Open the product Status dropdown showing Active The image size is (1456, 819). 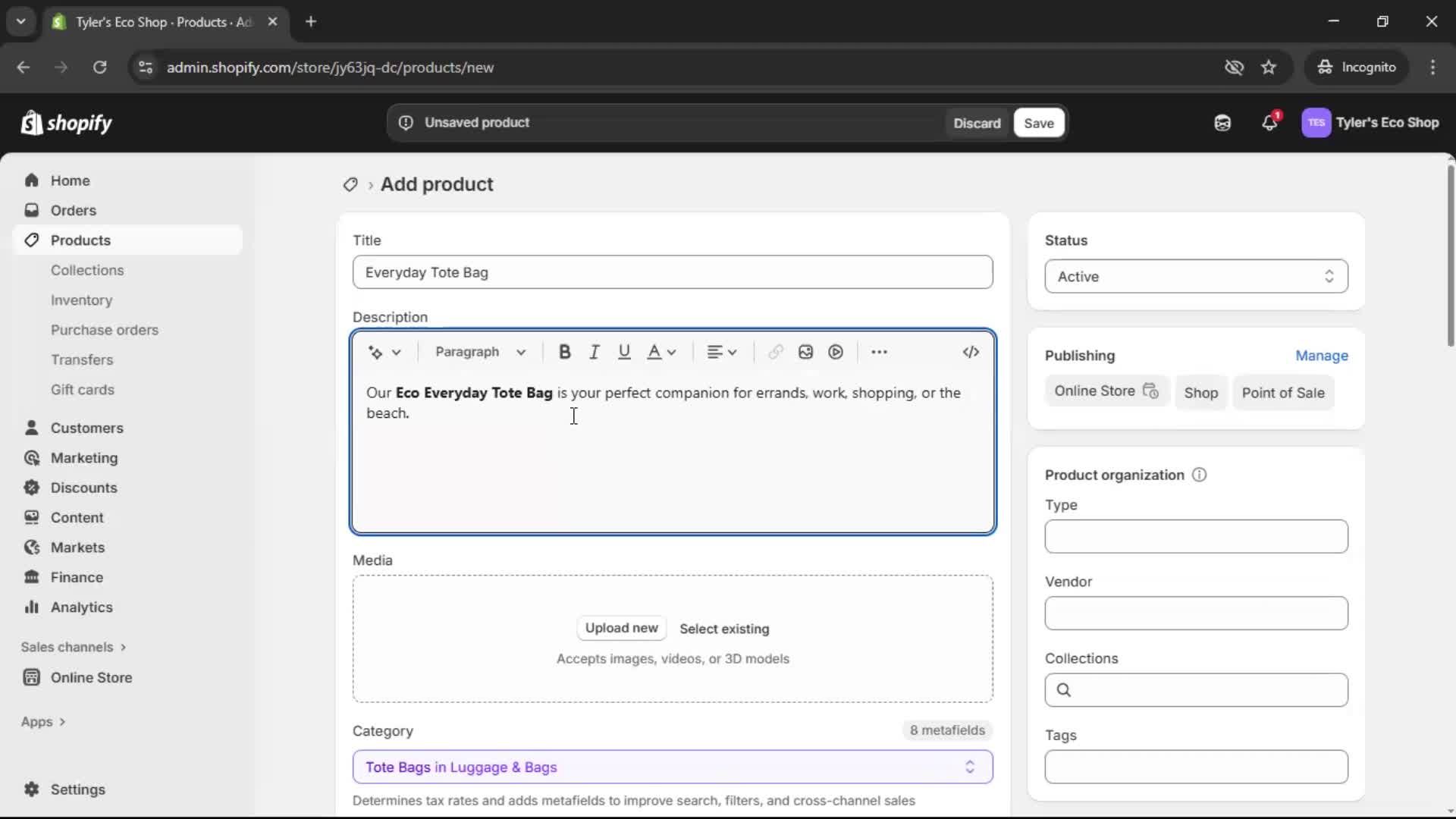1195,276
